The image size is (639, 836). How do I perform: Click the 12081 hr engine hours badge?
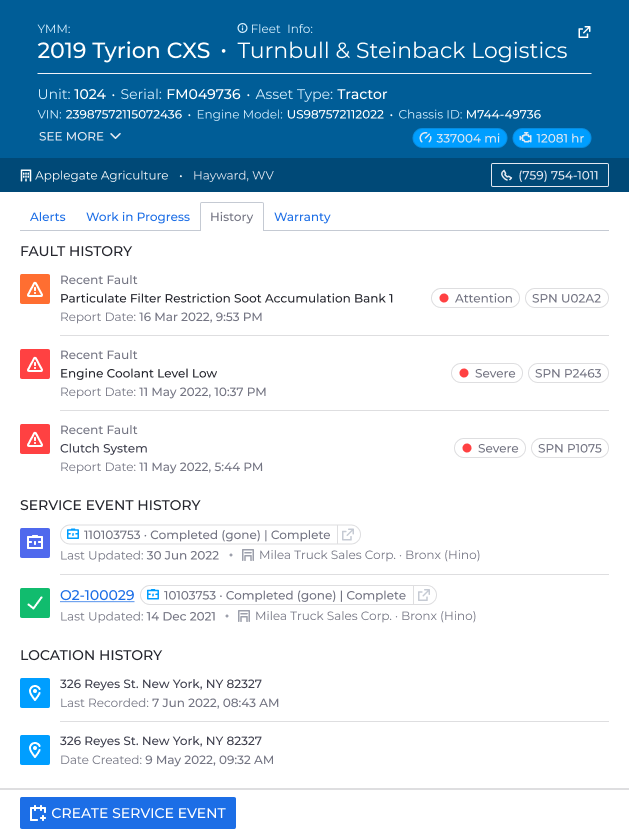pos(552,138)
